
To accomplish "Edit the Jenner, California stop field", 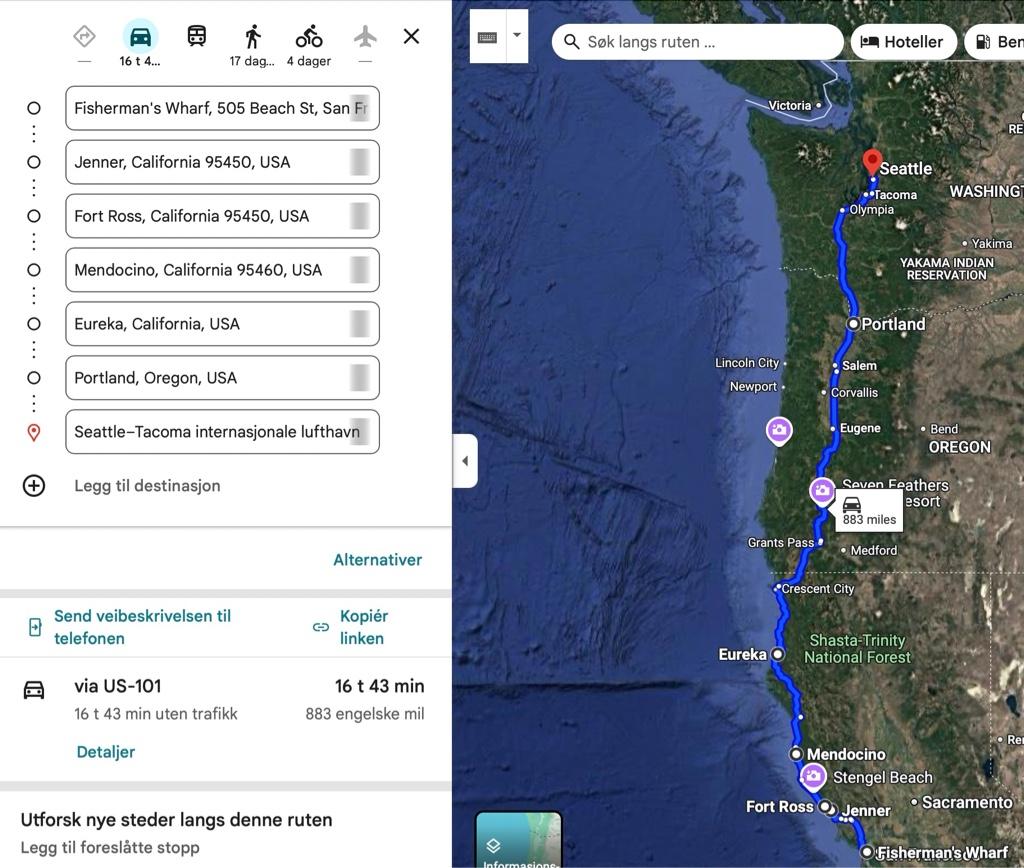I will 222,162.
